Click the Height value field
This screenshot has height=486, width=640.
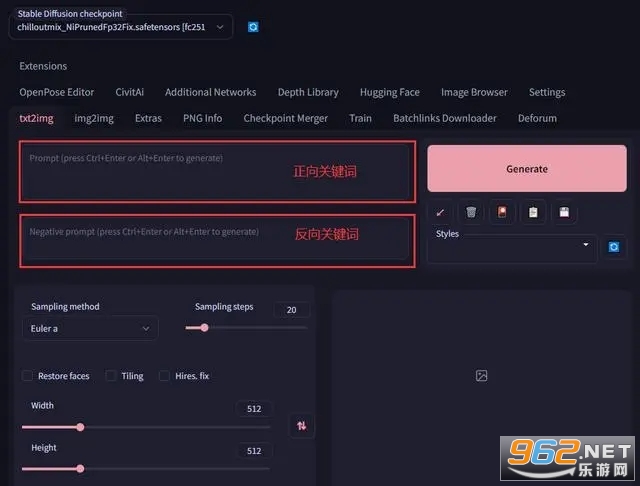point(254,450)
